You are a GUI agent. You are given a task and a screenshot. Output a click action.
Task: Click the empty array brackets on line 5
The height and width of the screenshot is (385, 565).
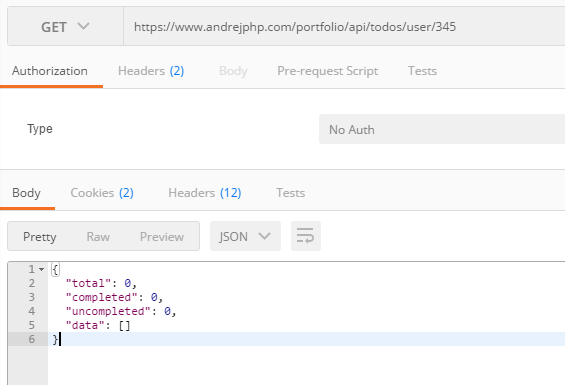click(x=124, y=326)
